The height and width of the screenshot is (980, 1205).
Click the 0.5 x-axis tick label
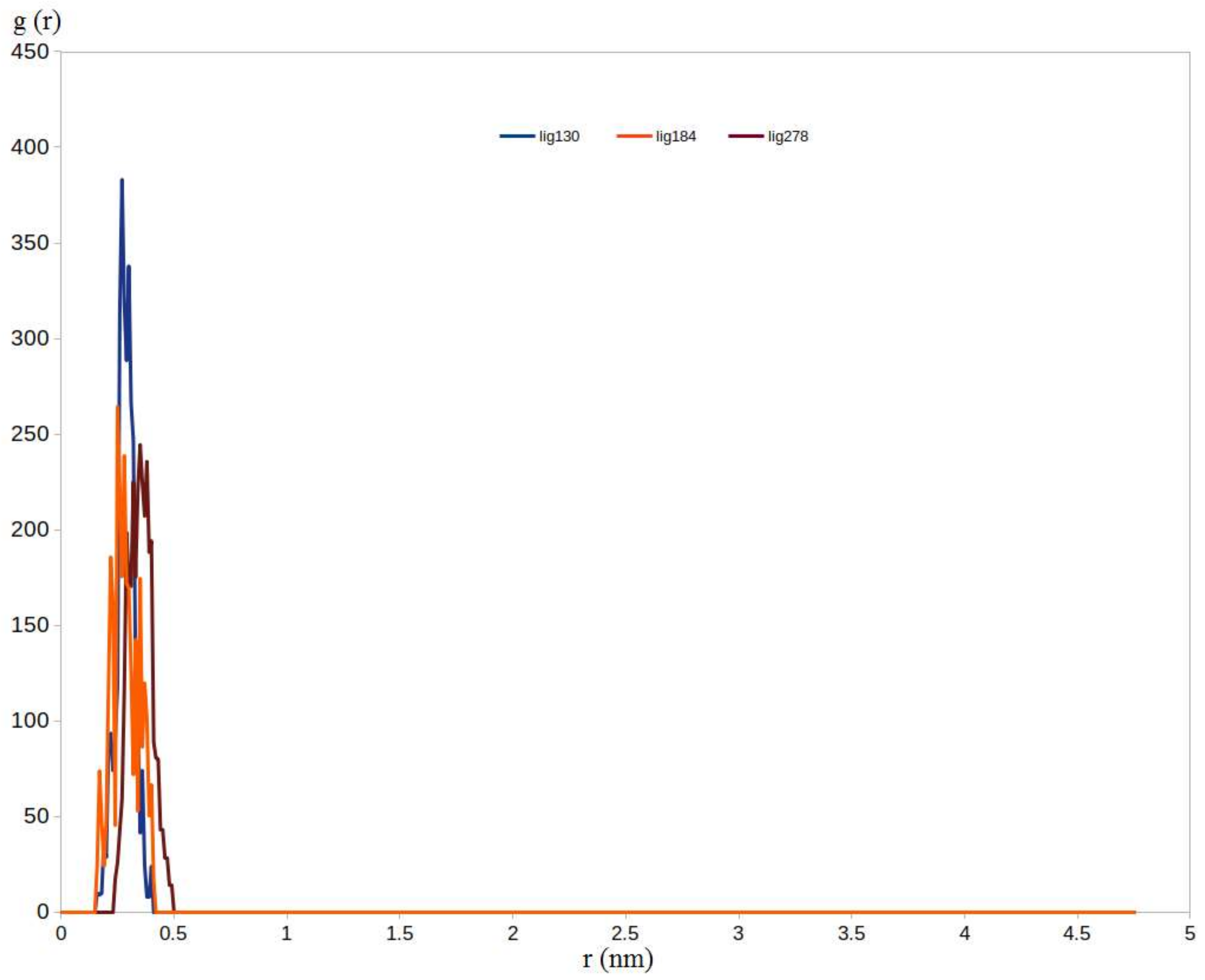click(x=173, y=933)
